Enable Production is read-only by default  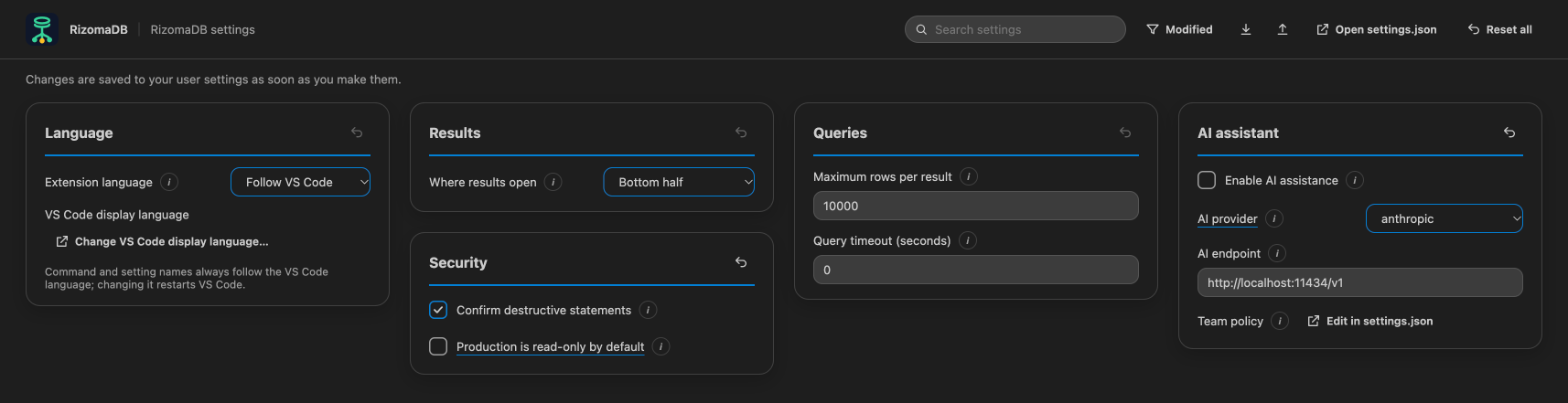click(x=438, y=346)
